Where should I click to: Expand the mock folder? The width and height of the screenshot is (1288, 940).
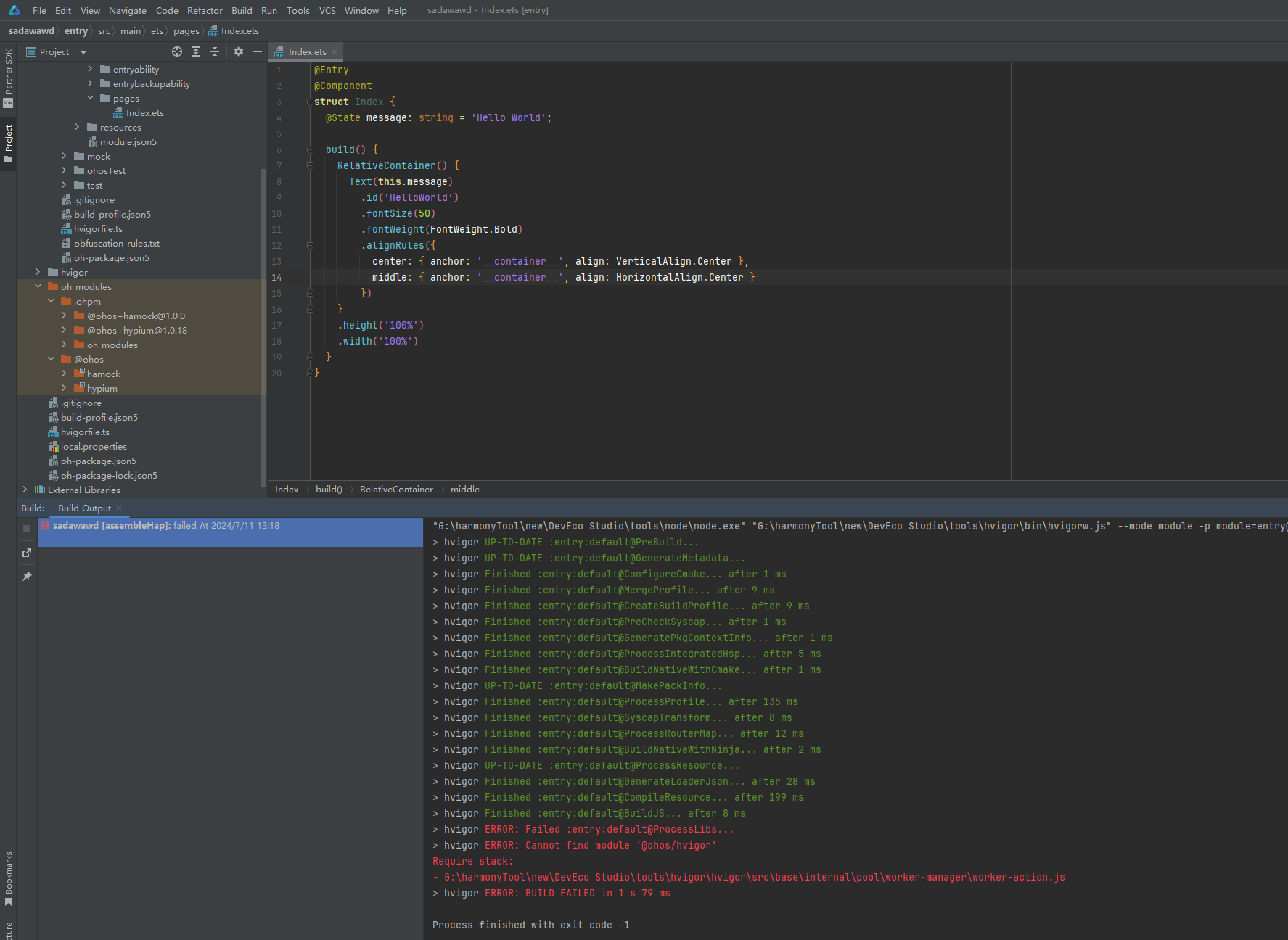click(x=64, y=156)
